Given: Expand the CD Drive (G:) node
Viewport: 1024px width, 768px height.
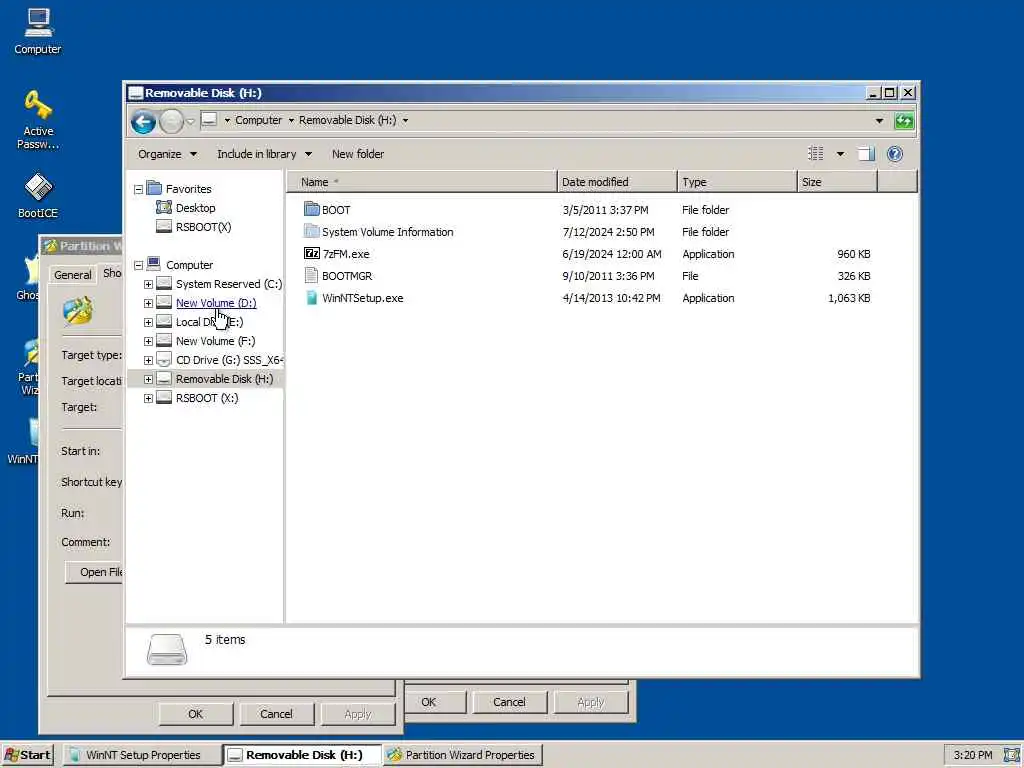Looking at the screenshot, I should click(x=148, y=360).
